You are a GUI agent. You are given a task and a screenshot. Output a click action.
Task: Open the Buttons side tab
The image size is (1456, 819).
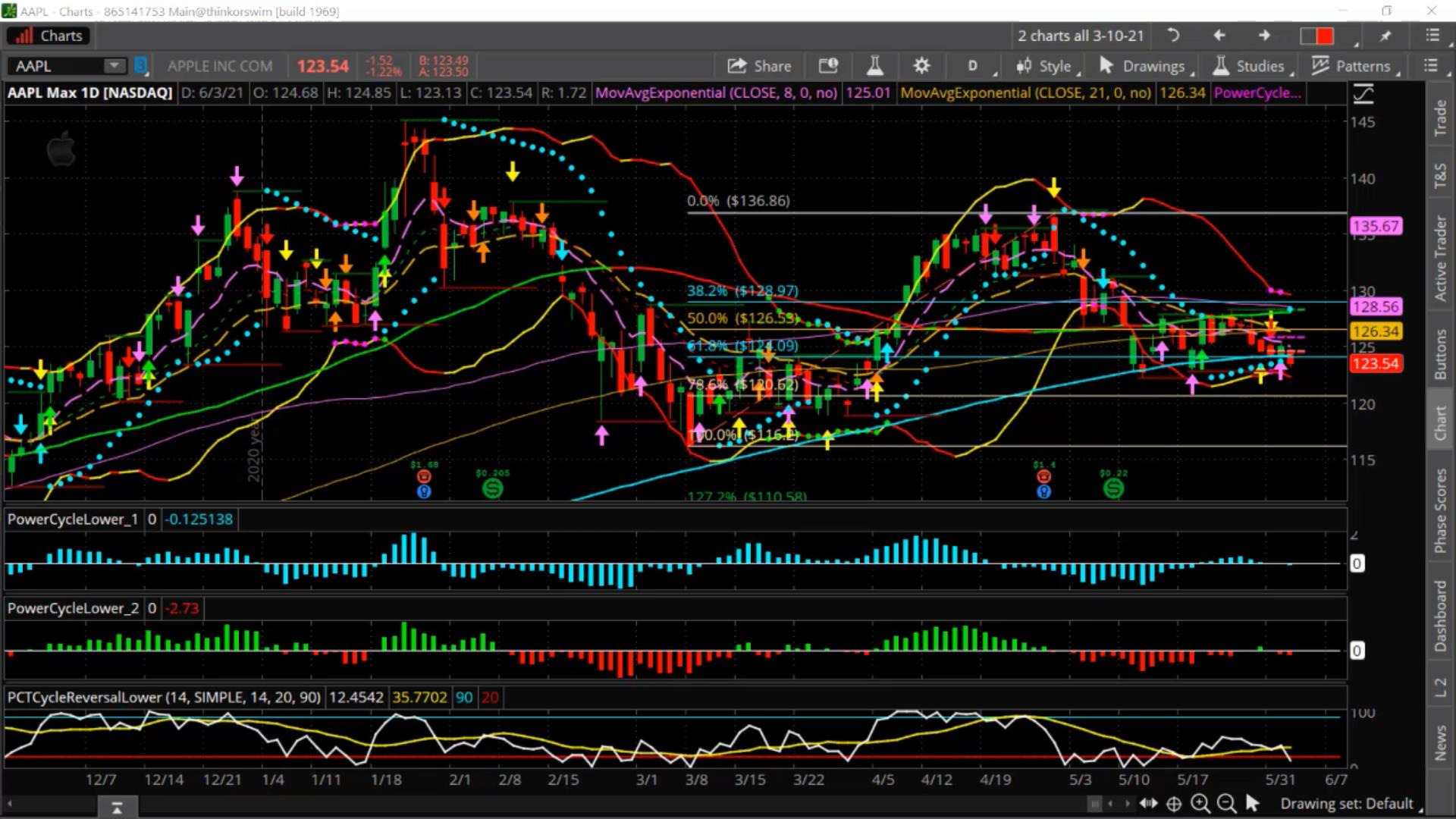[x=1439, y=353]
